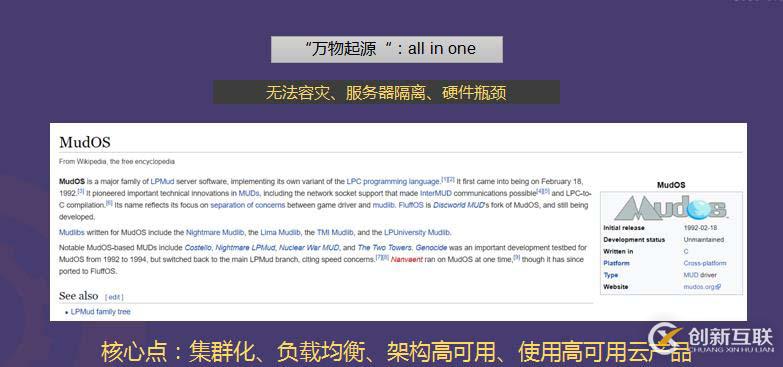Click the infobox title MudOS above logo
The height and width of the screenshot is (367, 783).
pos(671,185)
